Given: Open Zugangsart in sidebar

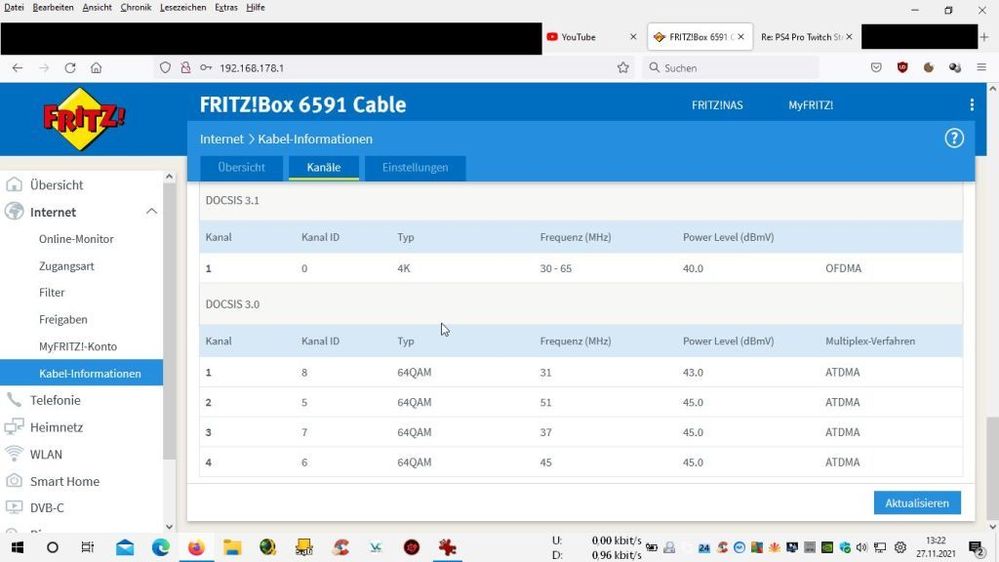Looking at the screenshot, I should tap(66, 266).
